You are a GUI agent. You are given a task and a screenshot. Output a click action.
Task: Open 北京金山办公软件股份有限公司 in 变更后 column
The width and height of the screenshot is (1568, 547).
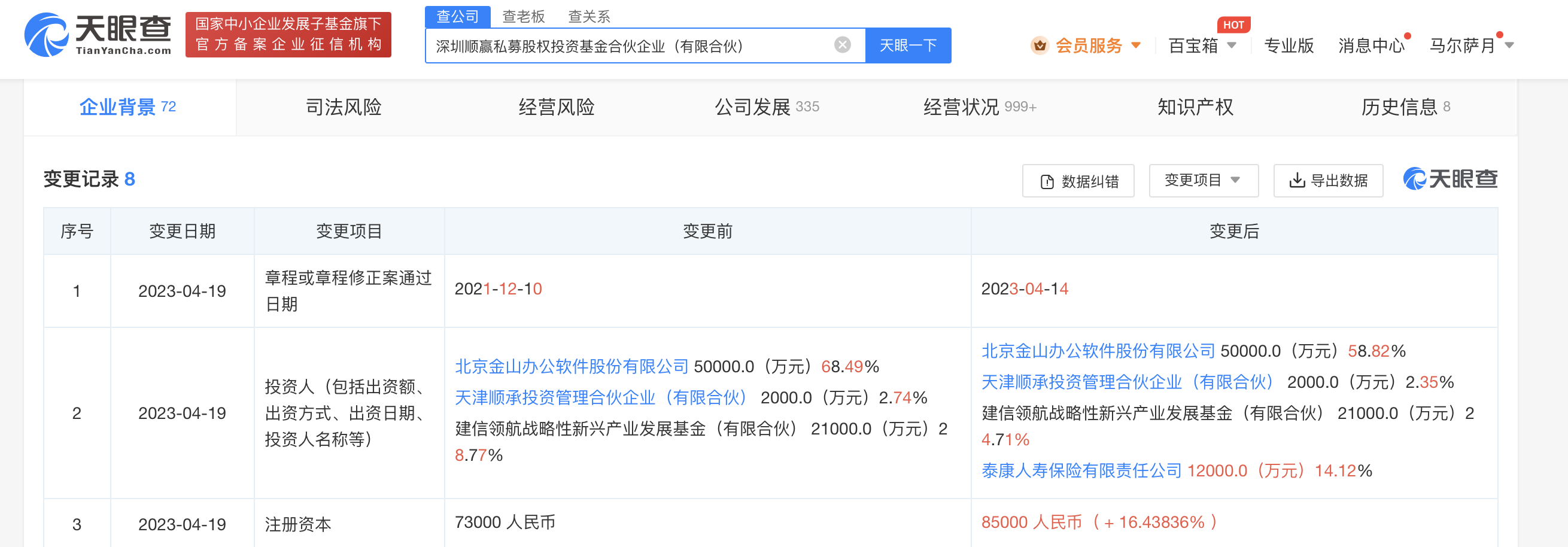tap(1098, 351)
